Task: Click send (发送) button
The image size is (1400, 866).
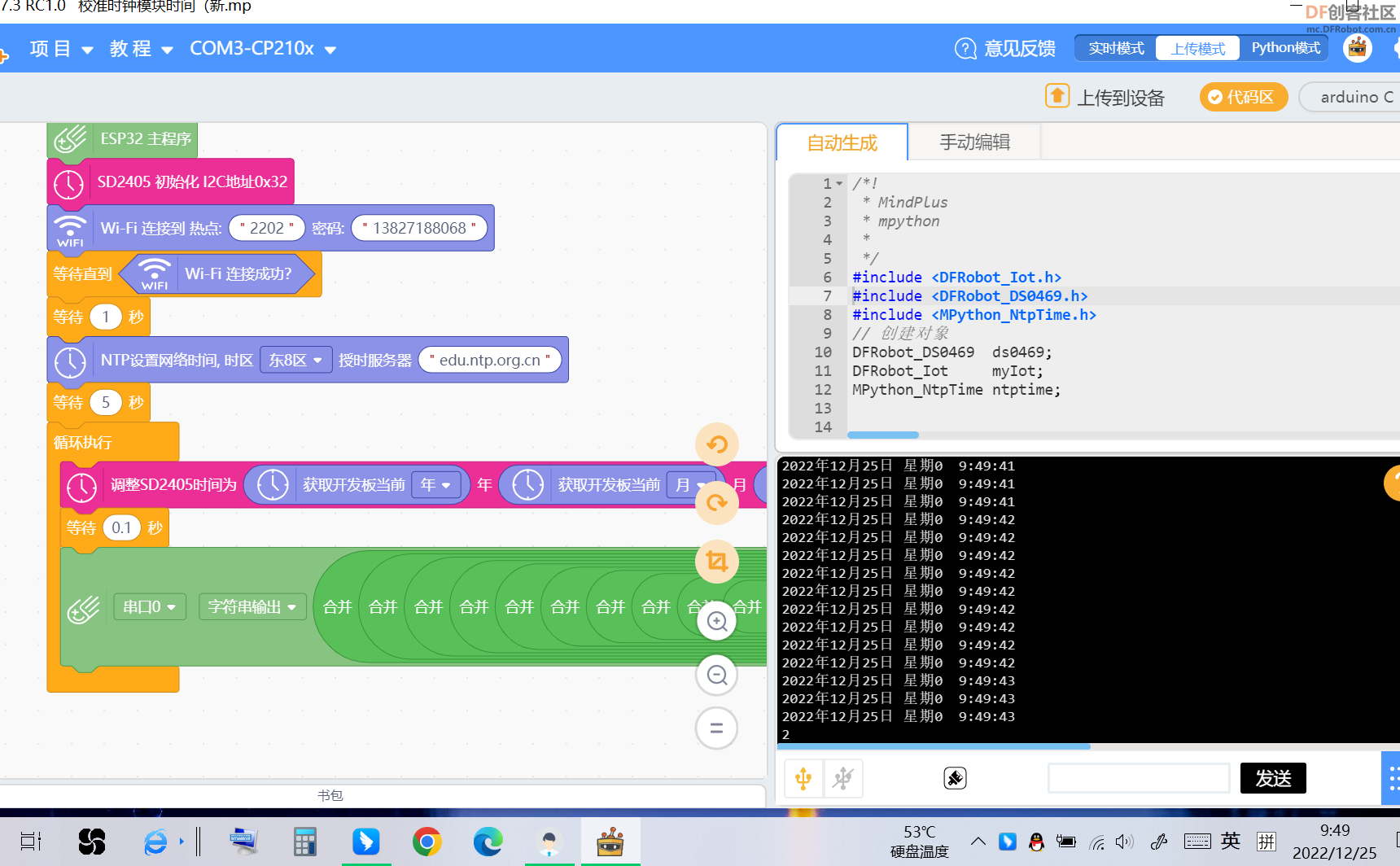Action: (1273, 778)
